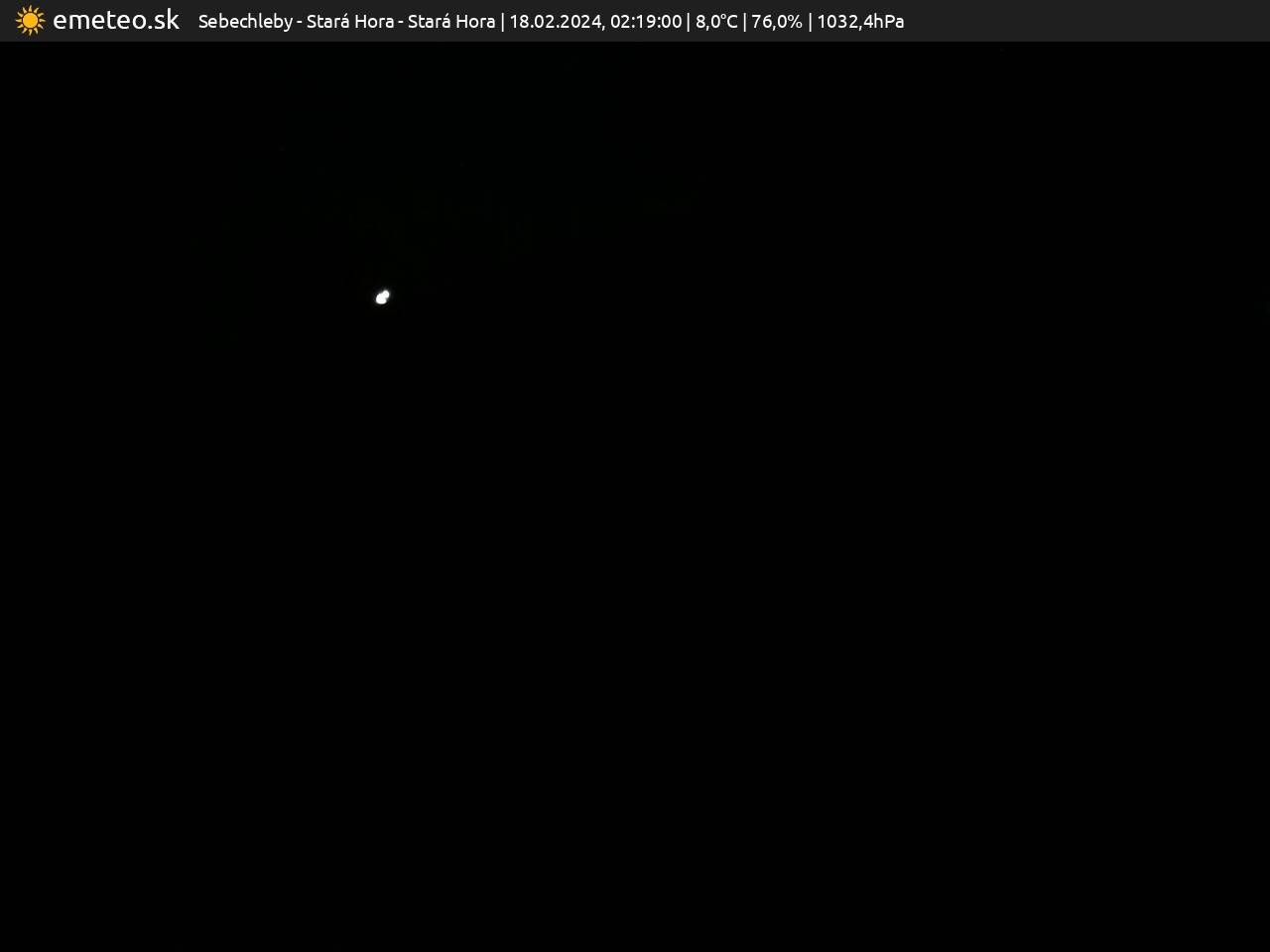Click separator between temperature and humidity
Image resolution: width=1270 pixels, height=952 pixels.
coord(744,22)
